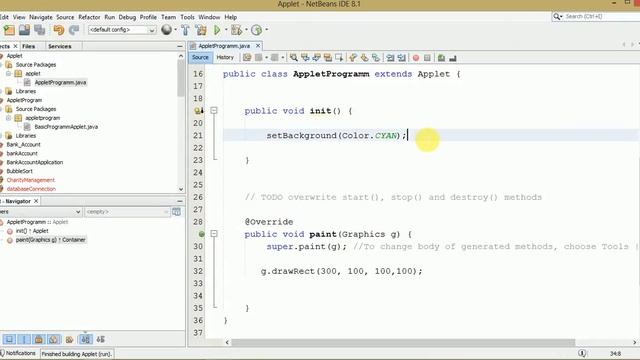Select the databaseConnection project
This screenshot has width=640, height=360.
[31, 189]
